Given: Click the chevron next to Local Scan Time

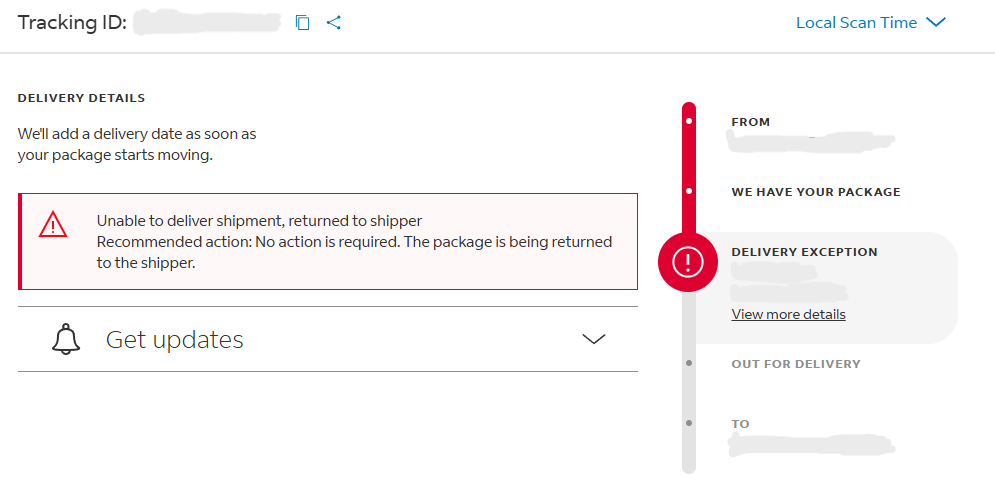Looking at the screenshot, I should pyautogui.click(x=936, y=23).
